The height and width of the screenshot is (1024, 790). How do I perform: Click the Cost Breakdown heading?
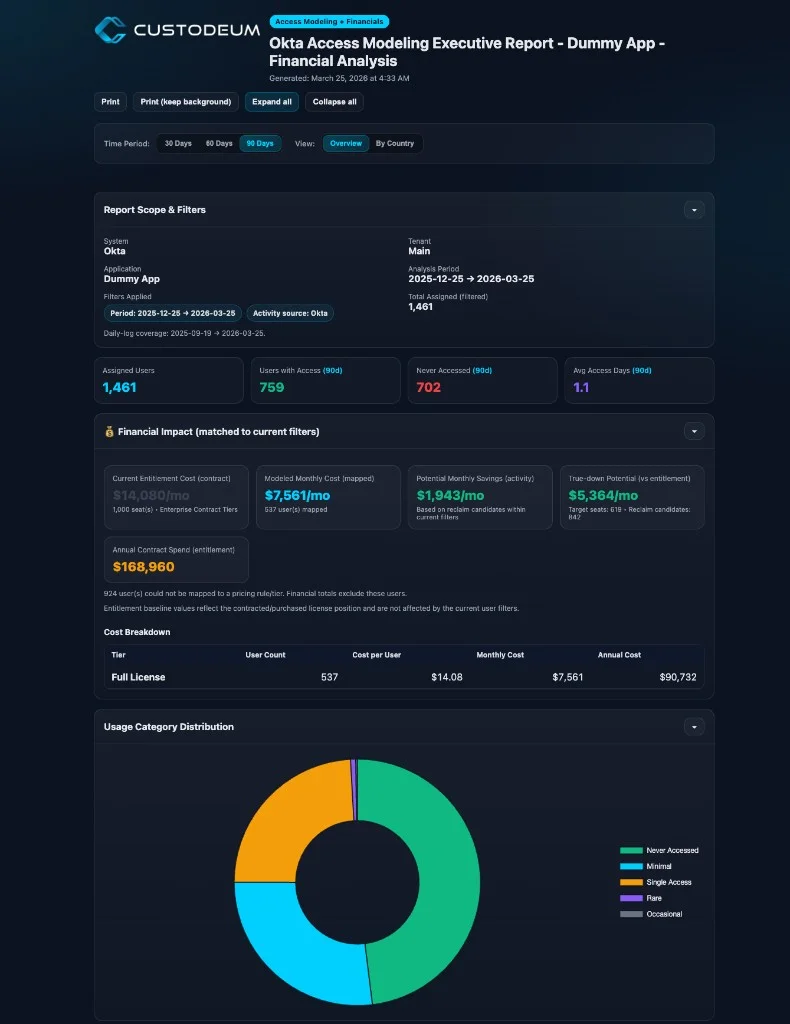(x=137, y=632)
